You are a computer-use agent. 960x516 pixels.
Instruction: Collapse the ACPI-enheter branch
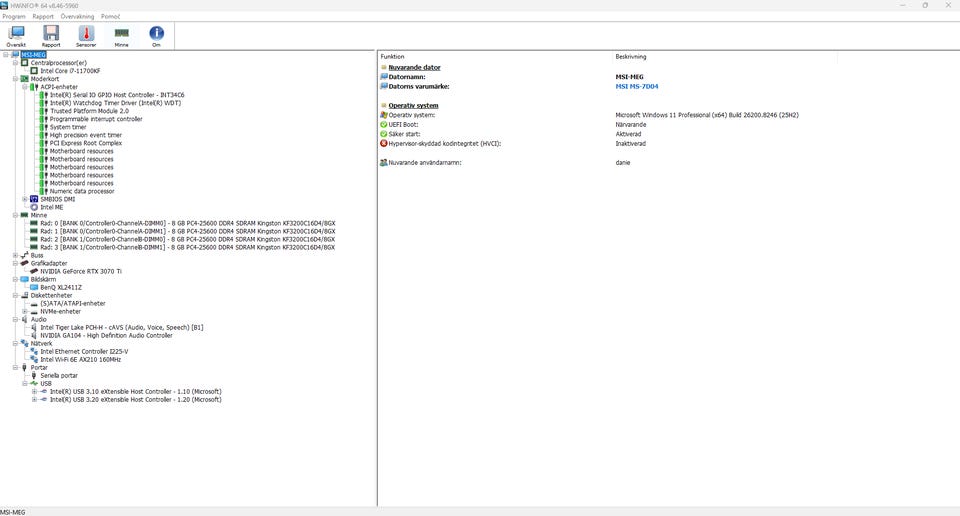[25, 87]
